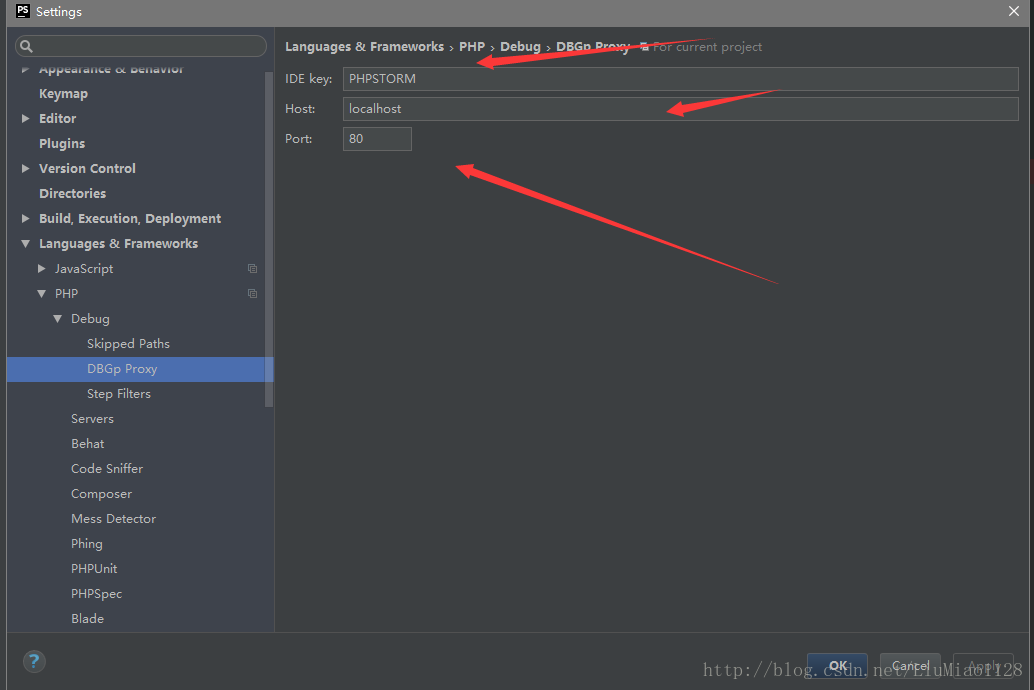
Task: Open the Plugins settings page
Action: 62,144
